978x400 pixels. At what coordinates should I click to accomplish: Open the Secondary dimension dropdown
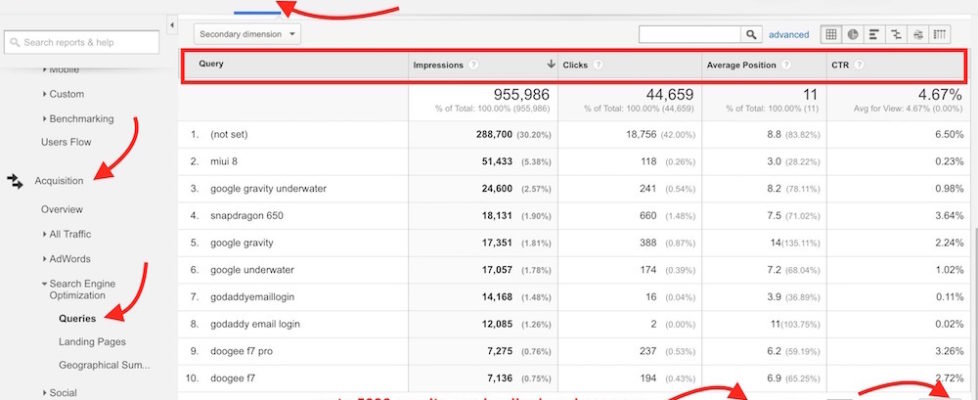click(247, 34)
